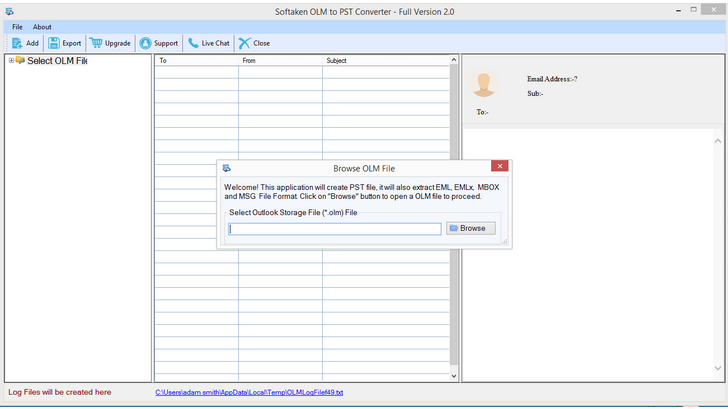Click the preview pane scroll down arrow
Viewport: 728px width, 409px height.
[718, 368]
